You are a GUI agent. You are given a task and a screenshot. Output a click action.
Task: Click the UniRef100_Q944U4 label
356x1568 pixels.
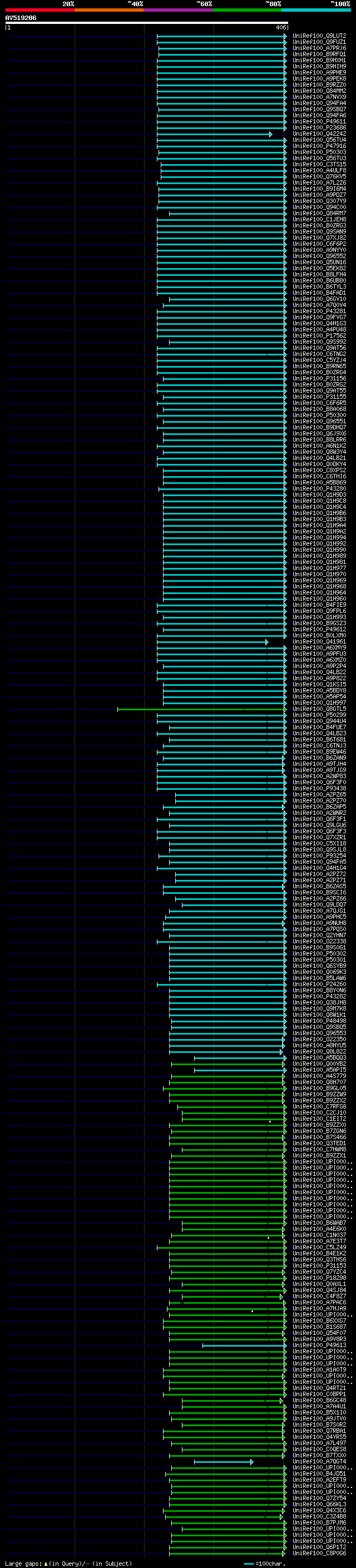click(319, 721)
